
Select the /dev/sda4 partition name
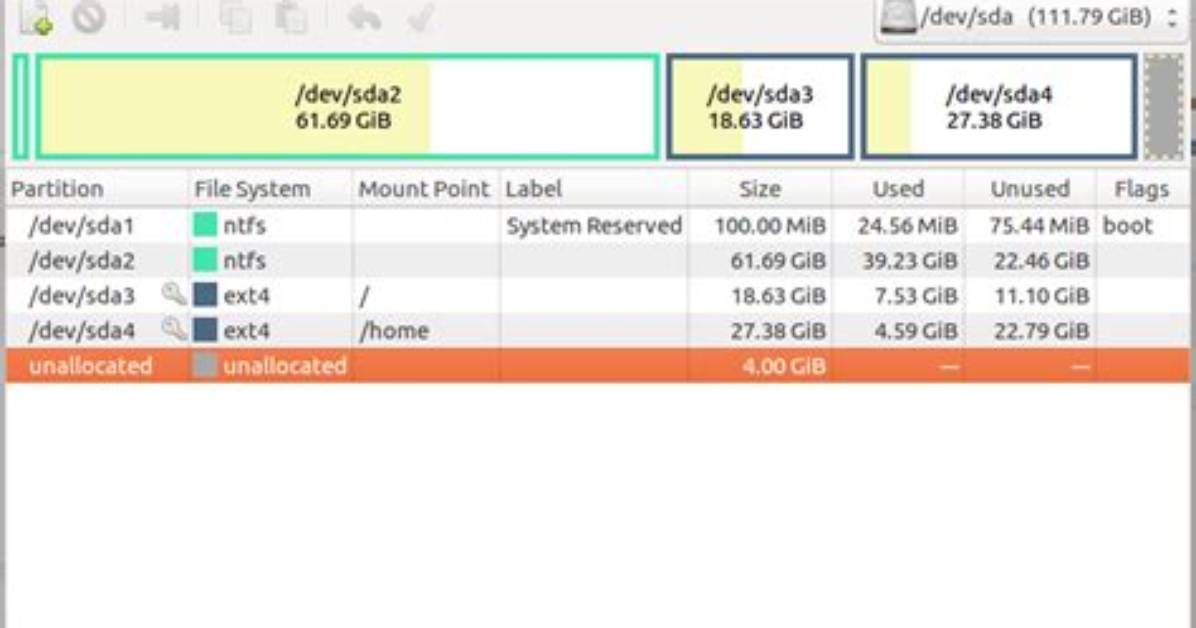click(81, 331)
